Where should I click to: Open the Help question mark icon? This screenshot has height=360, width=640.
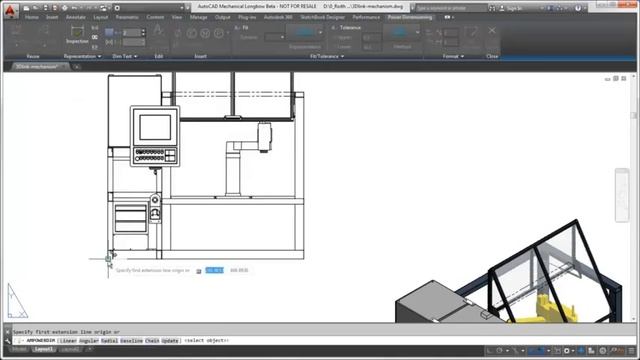578,8
